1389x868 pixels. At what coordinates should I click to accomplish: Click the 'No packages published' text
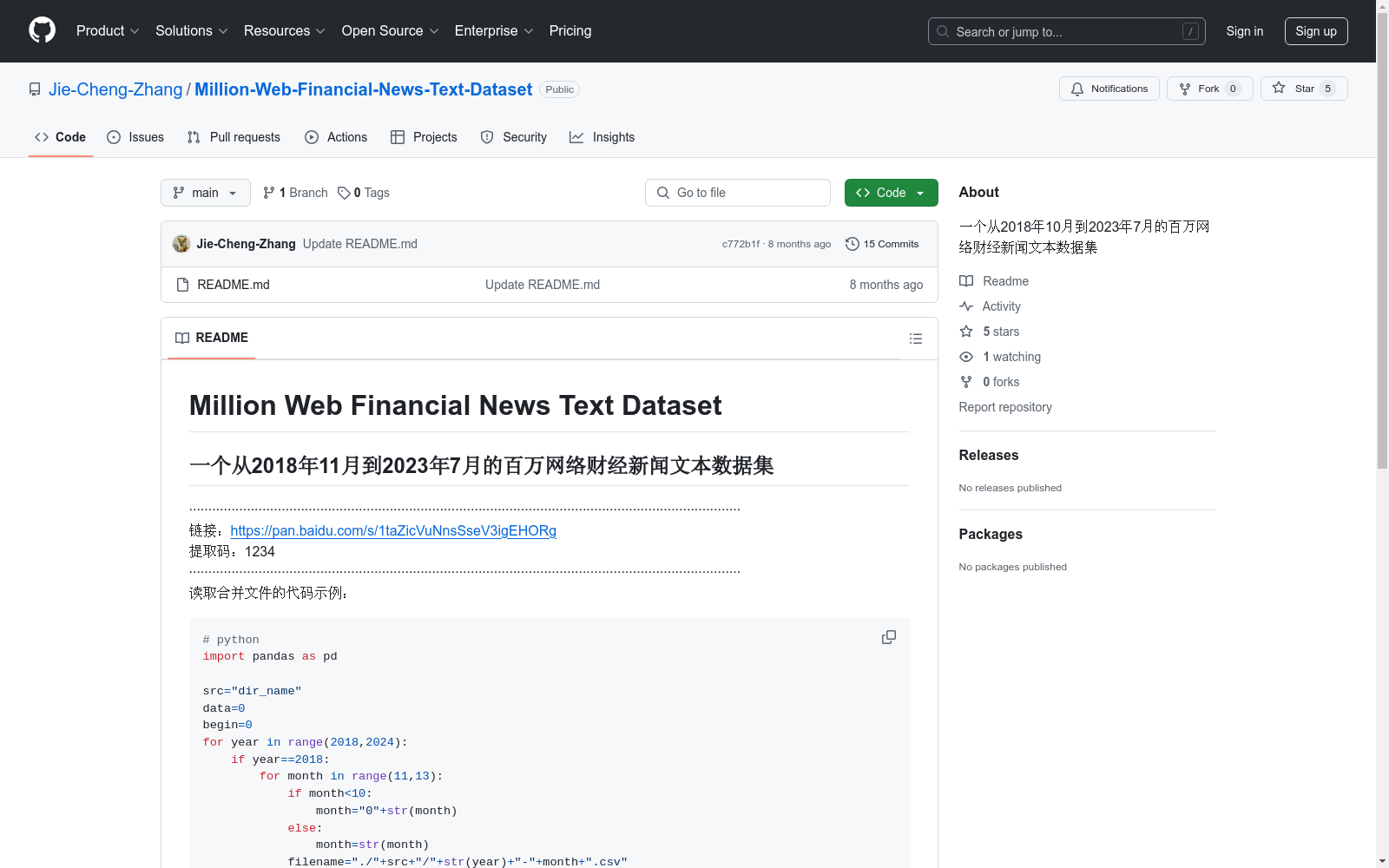coord(1013,567)
